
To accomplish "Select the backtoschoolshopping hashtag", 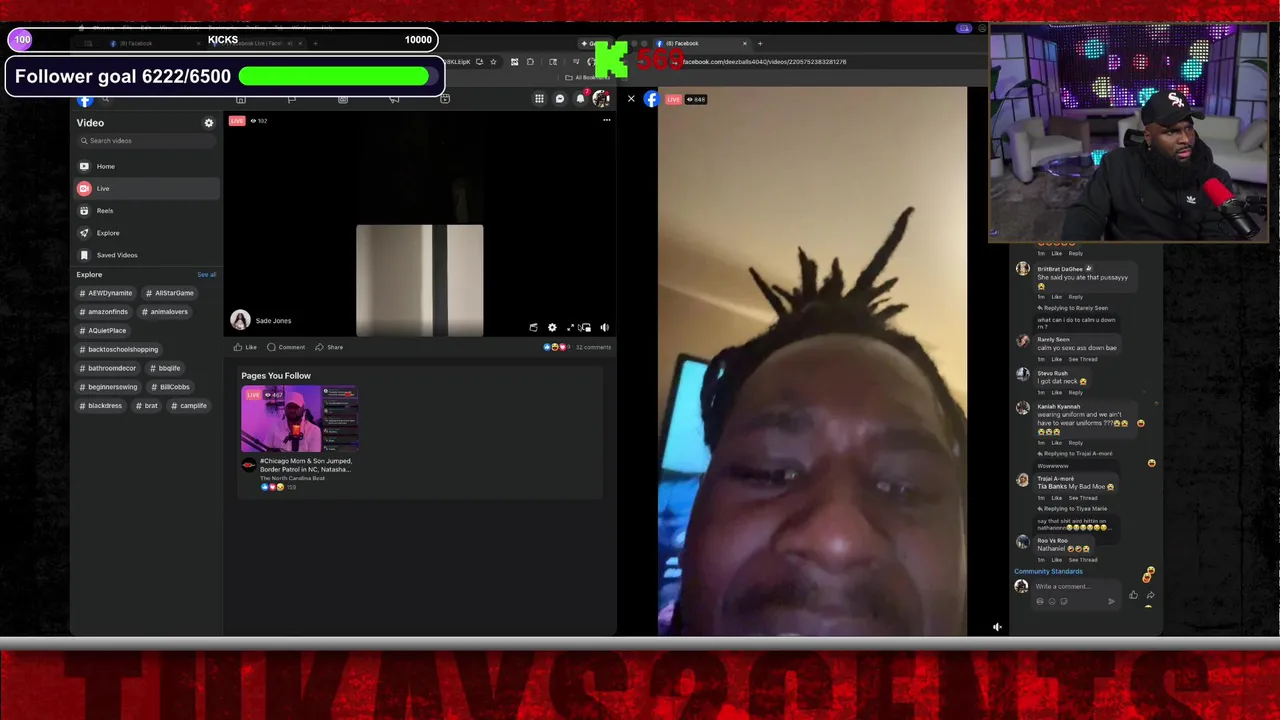I will 119,350.
